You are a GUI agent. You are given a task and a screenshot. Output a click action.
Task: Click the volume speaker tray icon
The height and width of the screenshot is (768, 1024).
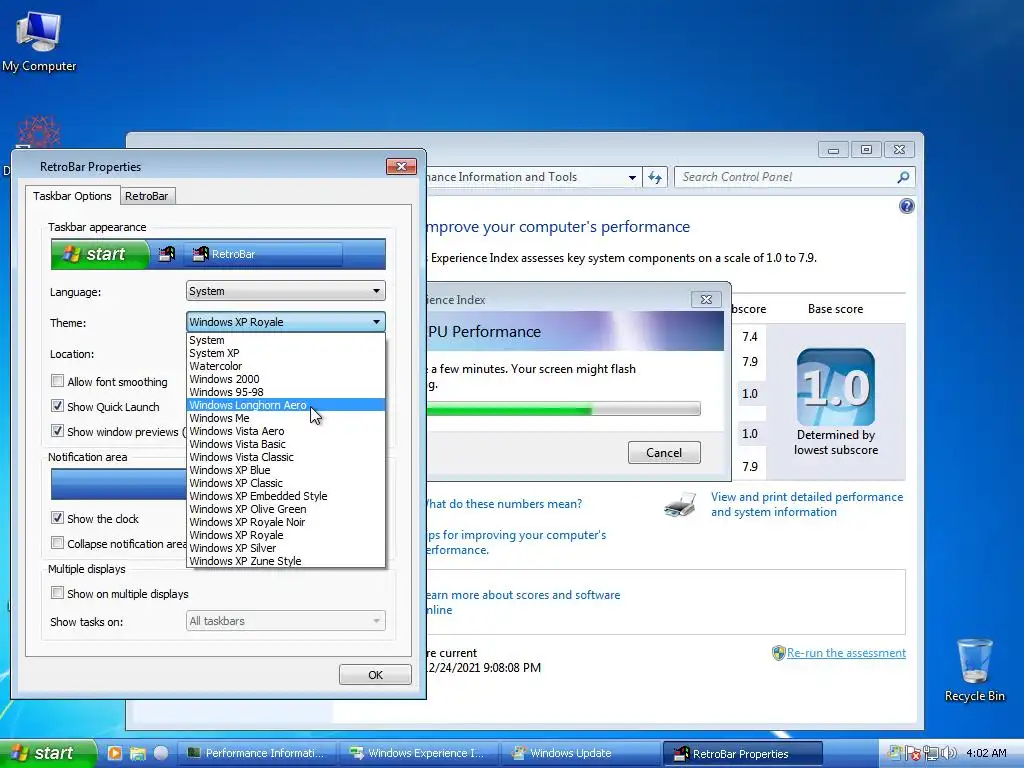click(949, 753)
